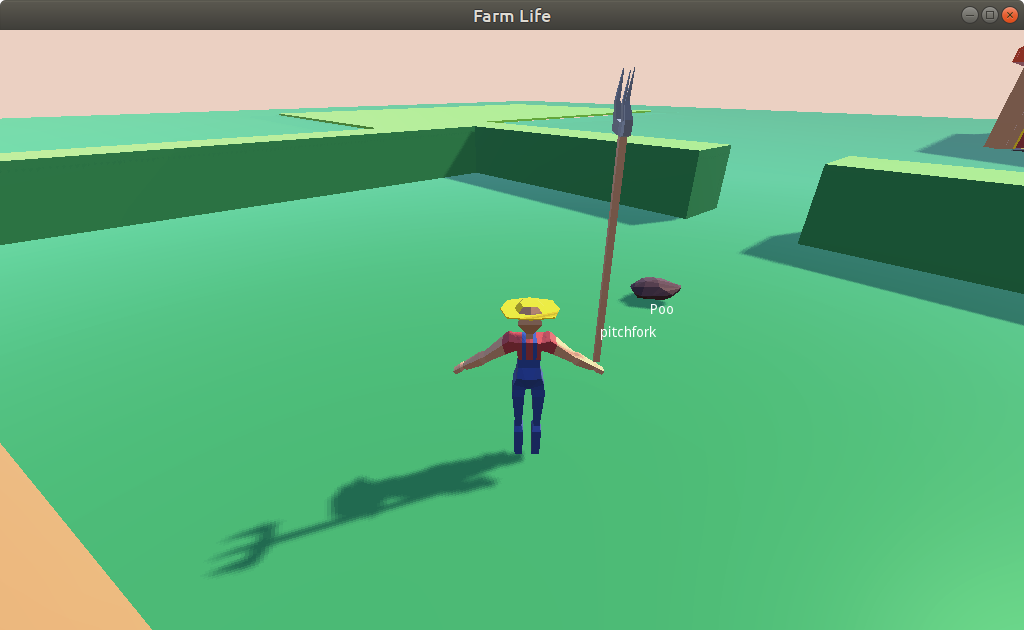Select the pitchfork's metal tines
1024x630 pixels.
[624, 102]
